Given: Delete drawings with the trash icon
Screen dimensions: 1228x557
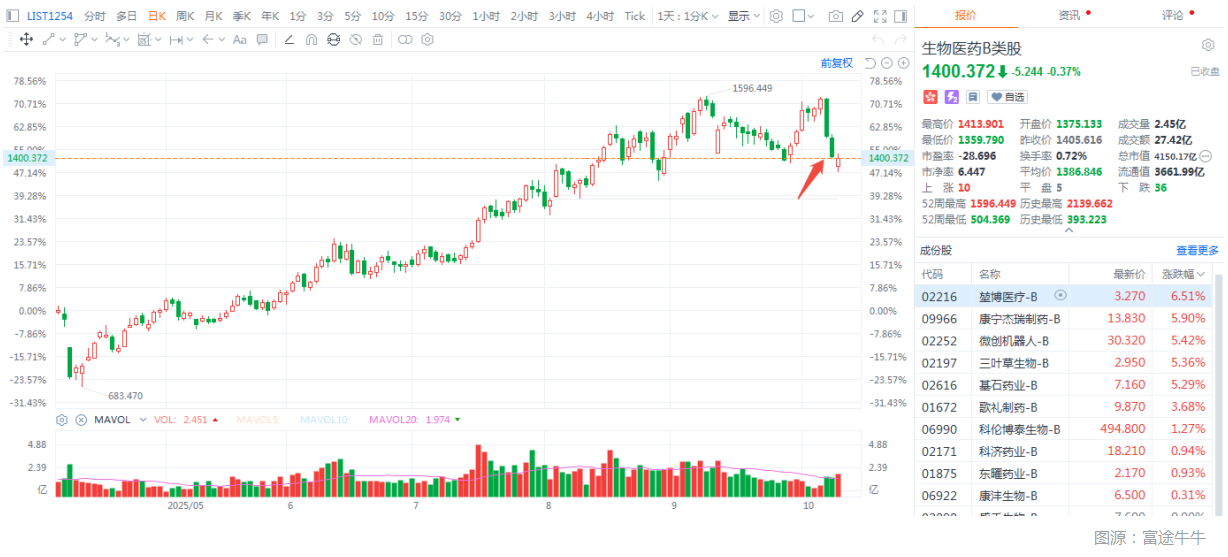Looking at the screenshot, I should 377,39.
